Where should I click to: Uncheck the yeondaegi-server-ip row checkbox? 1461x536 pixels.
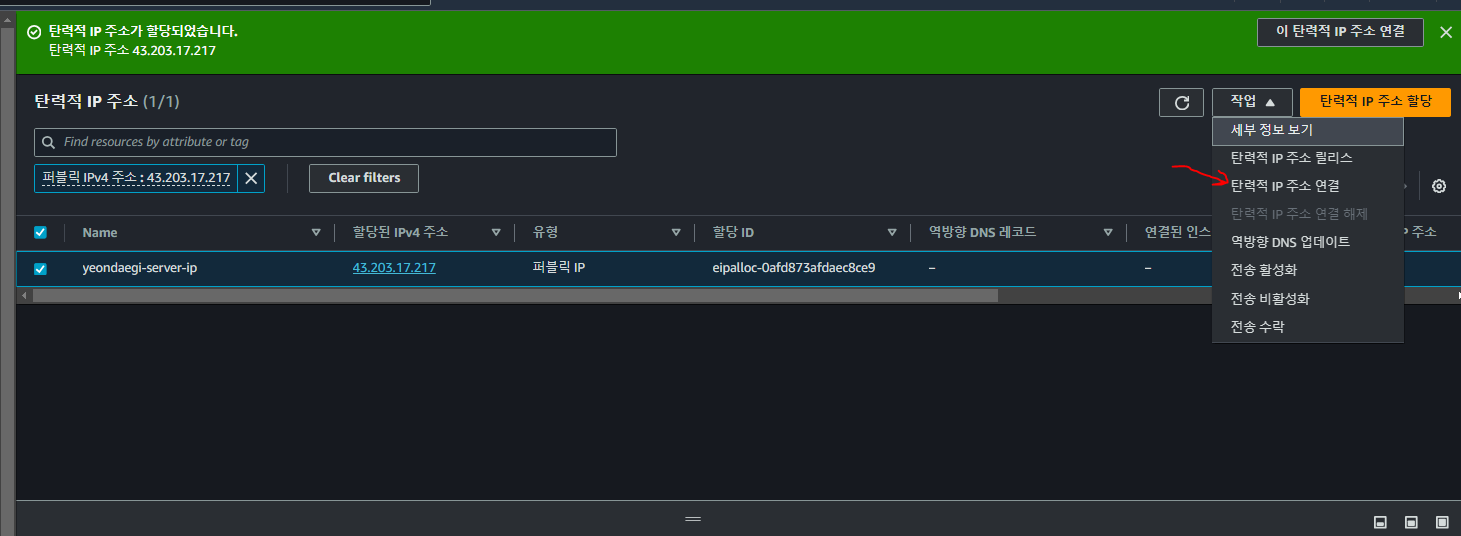[41, 268]
